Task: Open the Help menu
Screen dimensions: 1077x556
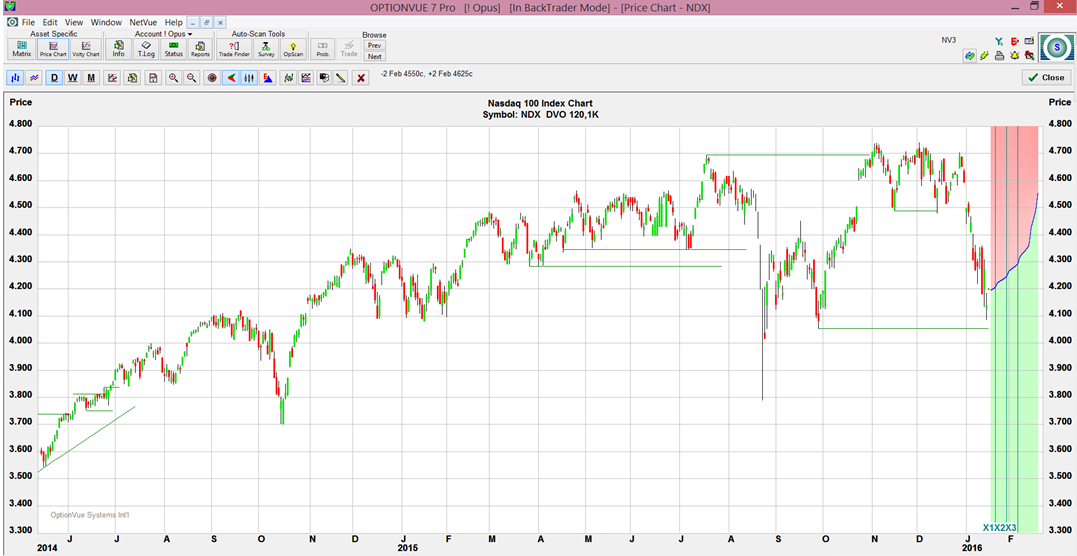Action: tap(174, 22)
